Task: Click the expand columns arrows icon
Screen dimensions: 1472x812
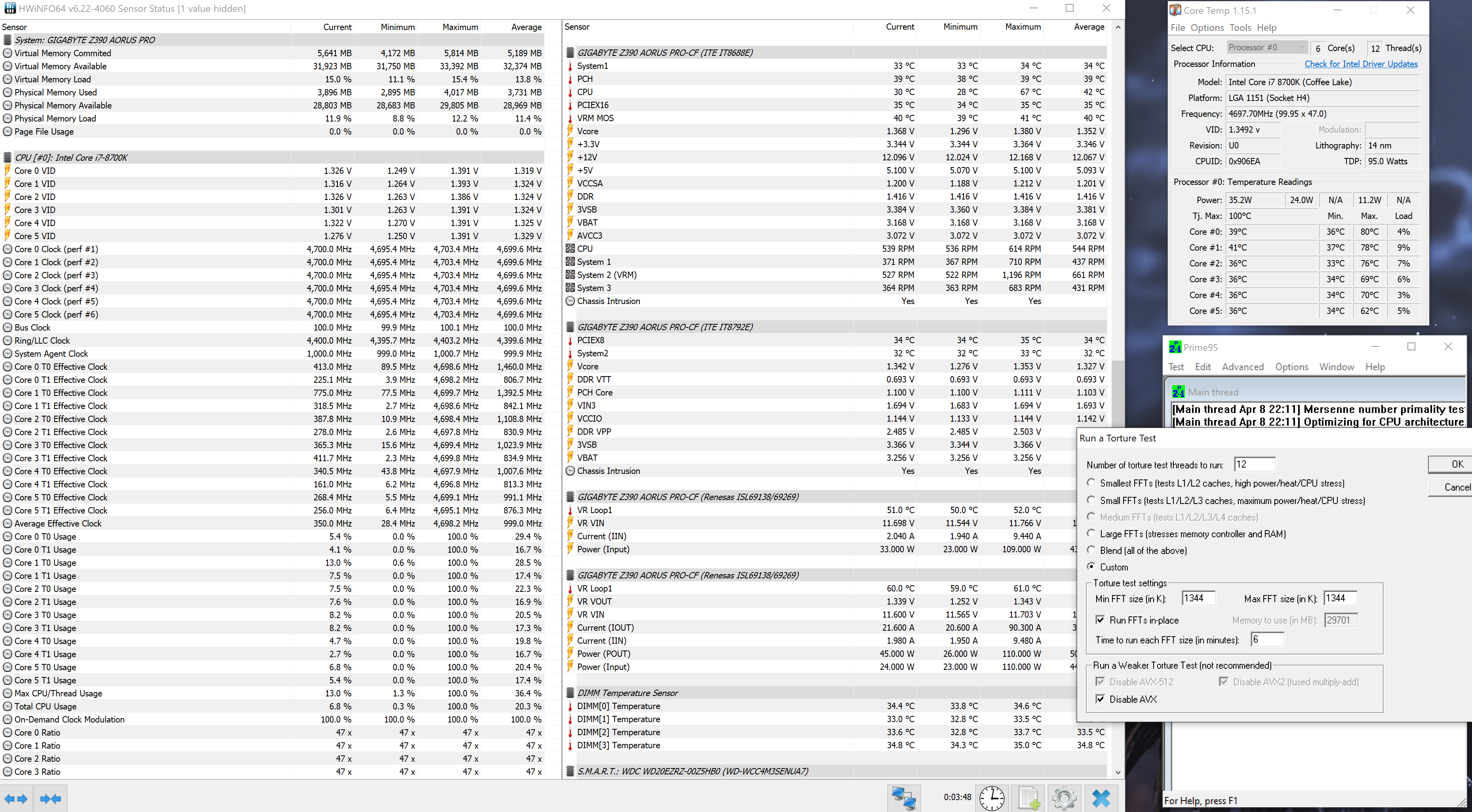Action: [15, 798]
